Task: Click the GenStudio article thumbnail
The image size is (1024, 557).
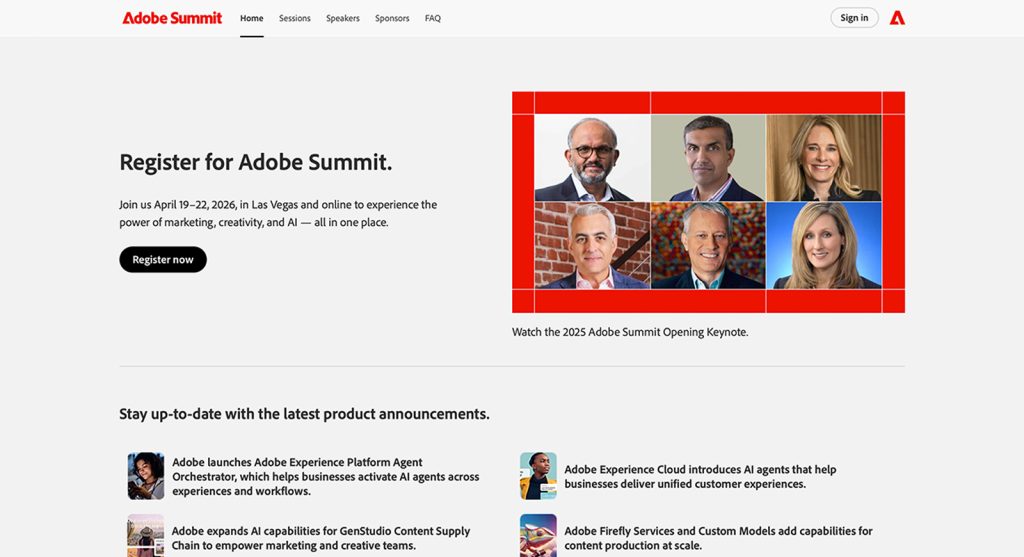Action: (146, 535)
